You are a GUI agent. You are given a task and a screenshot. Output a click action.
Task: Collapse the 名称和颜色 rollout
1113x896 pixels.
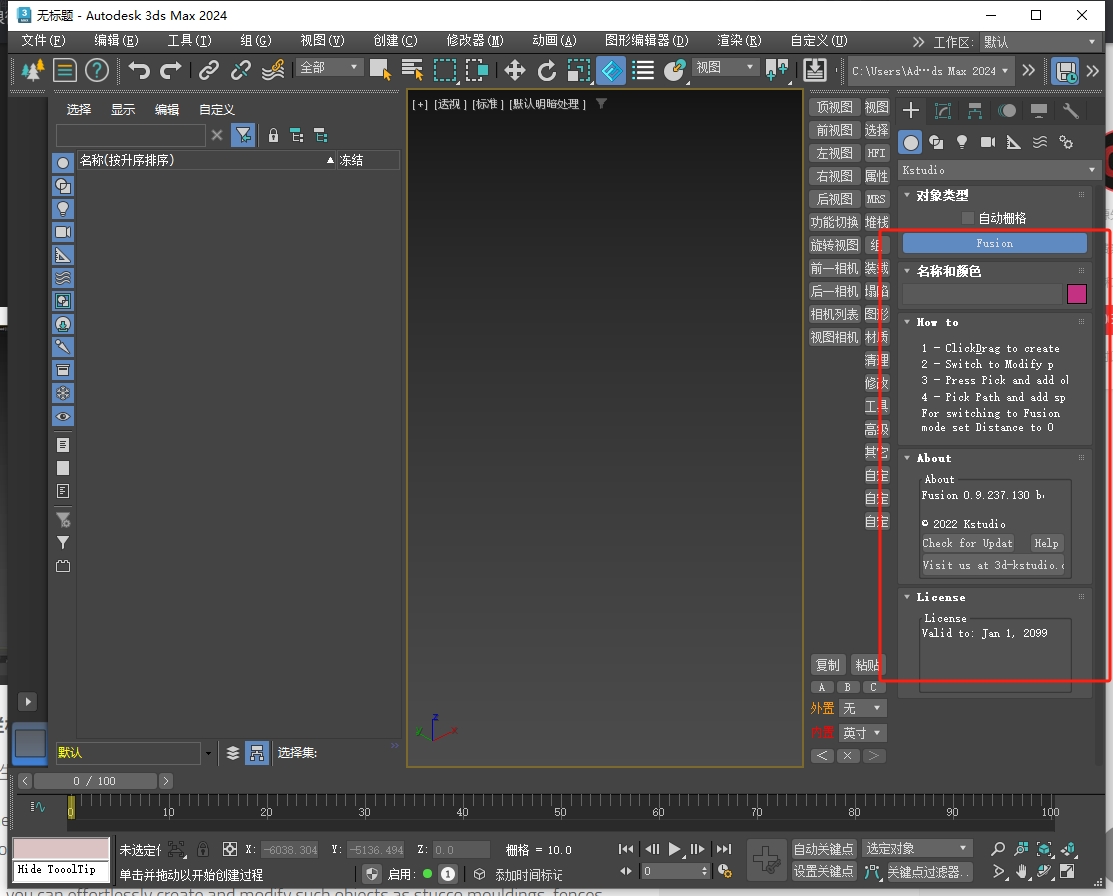coord(907,271)
